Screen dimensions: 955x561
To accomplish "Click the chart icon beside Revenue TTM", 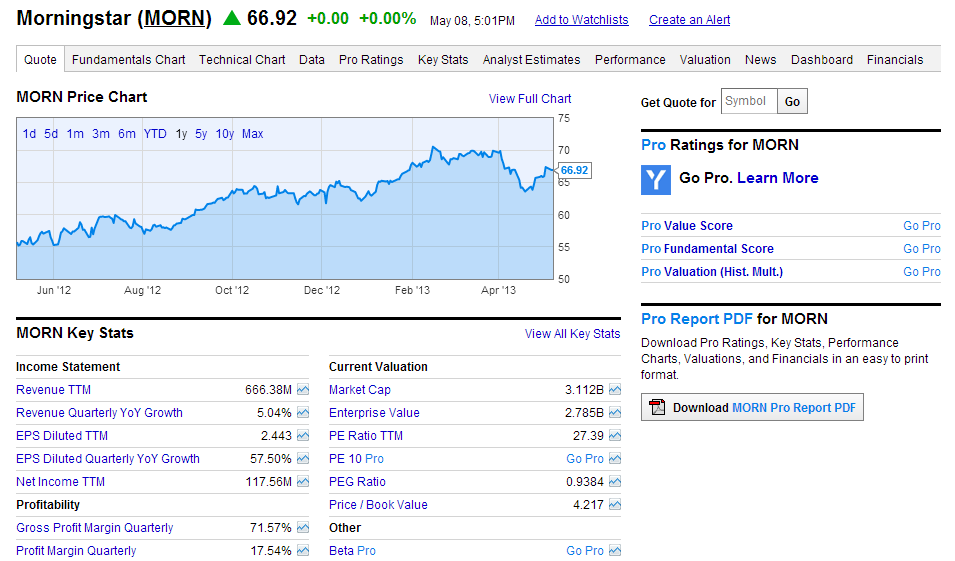I will tap(303, 390).
